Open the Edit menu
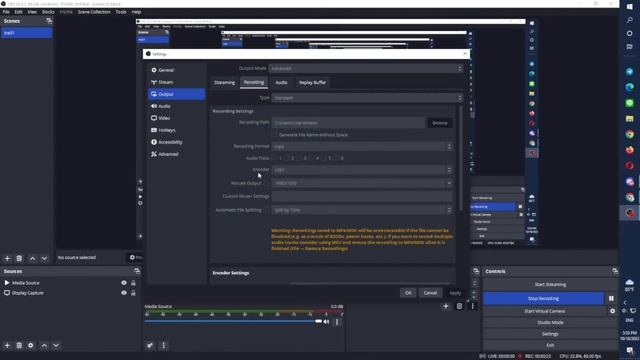This screenshot has width=640, height=360. click(x=18, y=12)
